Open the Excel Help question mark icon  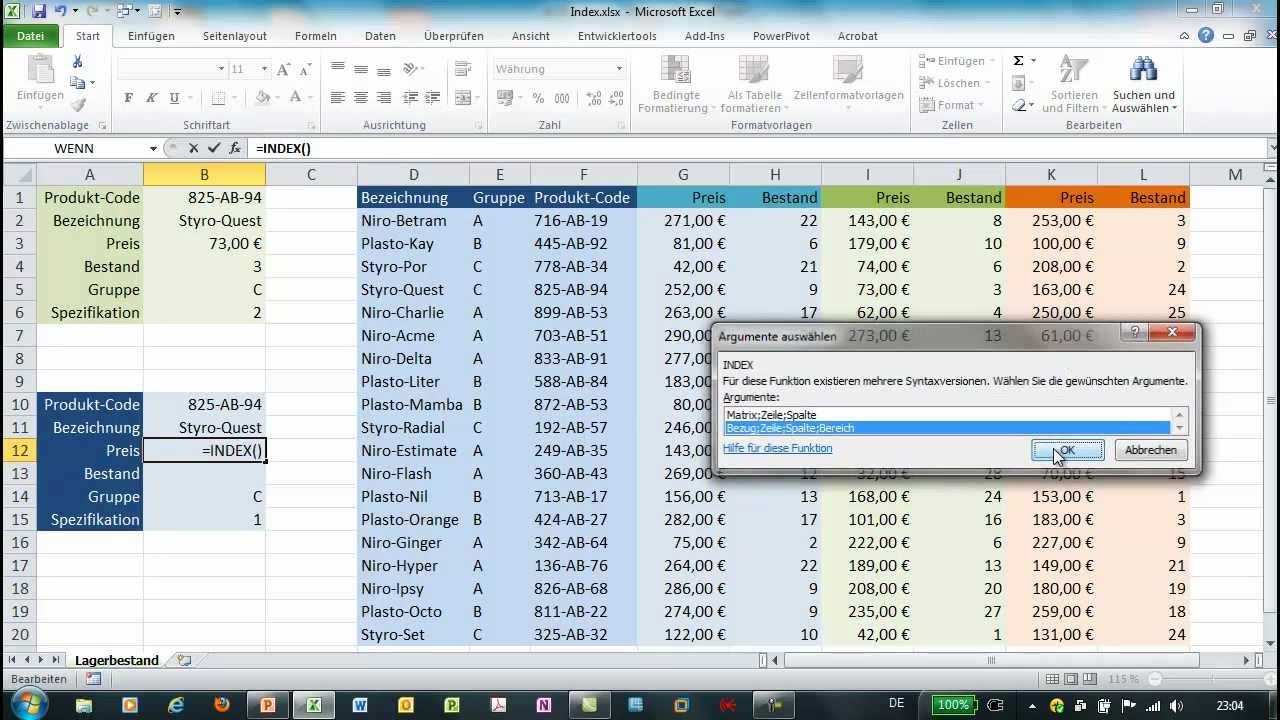tap(1206, 36)
